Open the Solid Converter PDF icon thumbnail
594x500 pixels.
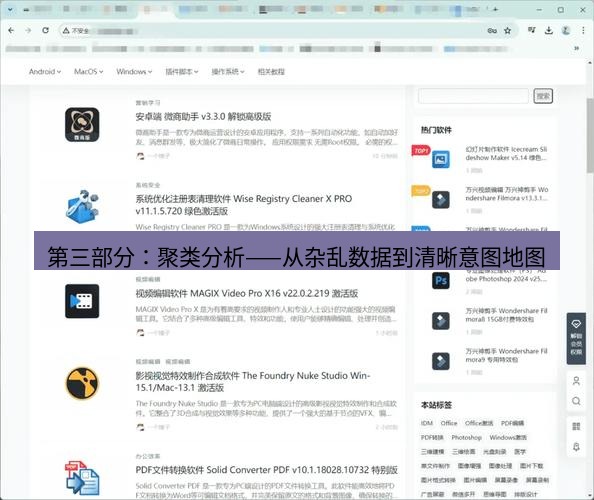coord(82,477)
